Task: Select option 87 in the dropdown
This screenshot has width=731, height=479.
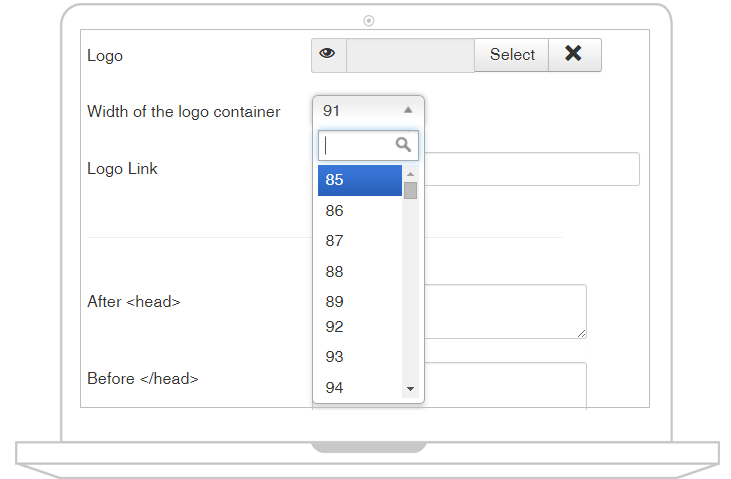Action: pos(359,241)
